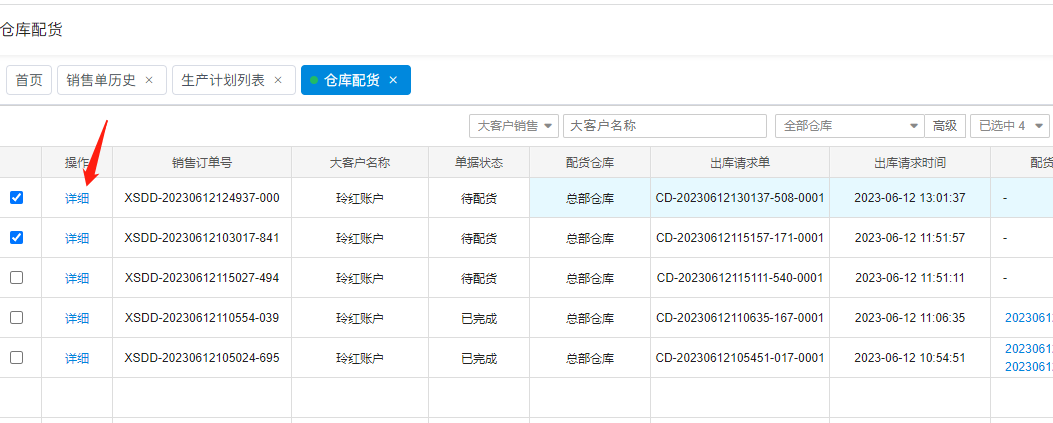Open 详细 for order XSDD-20230612103017-841
The image size is (1053, 423).
pyautogui.click(x=77, y=238)
